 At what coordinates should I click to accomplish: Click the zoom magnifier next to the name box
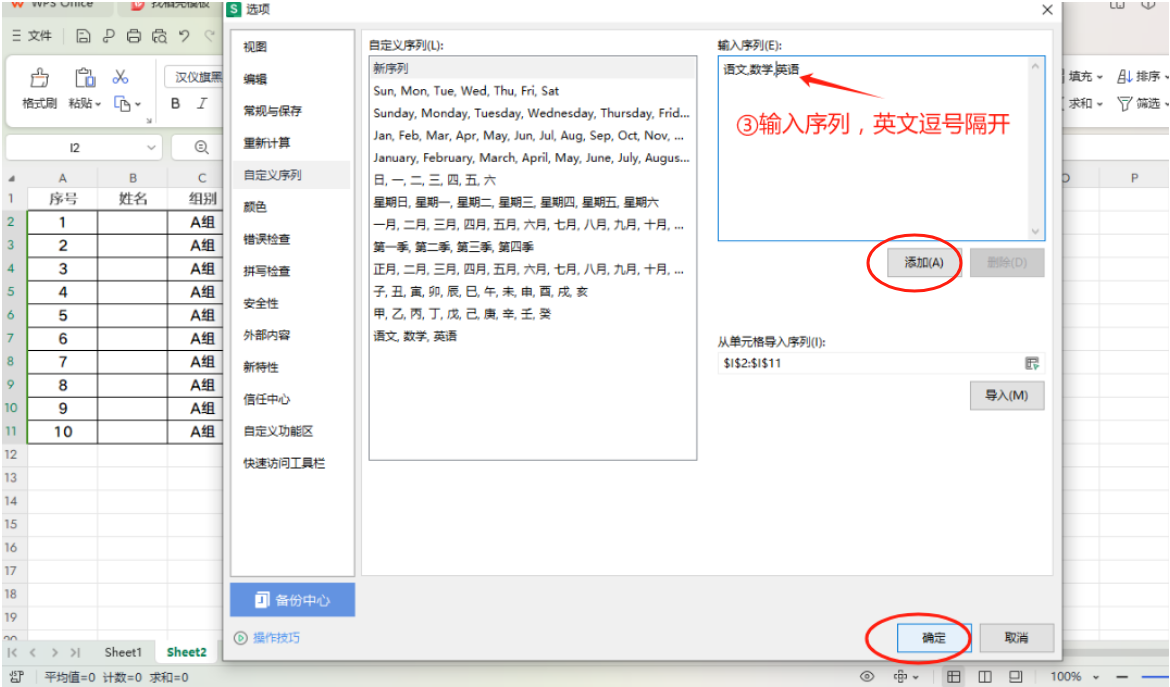[201, 148]
